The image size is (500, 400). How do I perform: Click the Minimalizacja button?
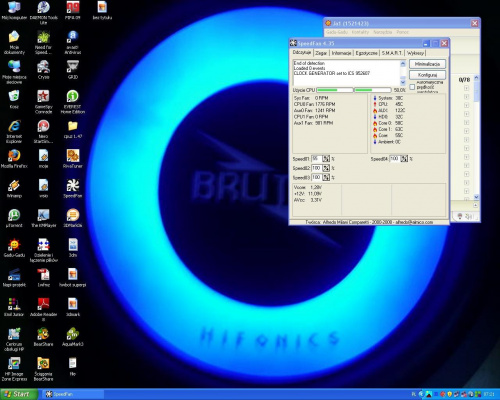coord(427,64)
